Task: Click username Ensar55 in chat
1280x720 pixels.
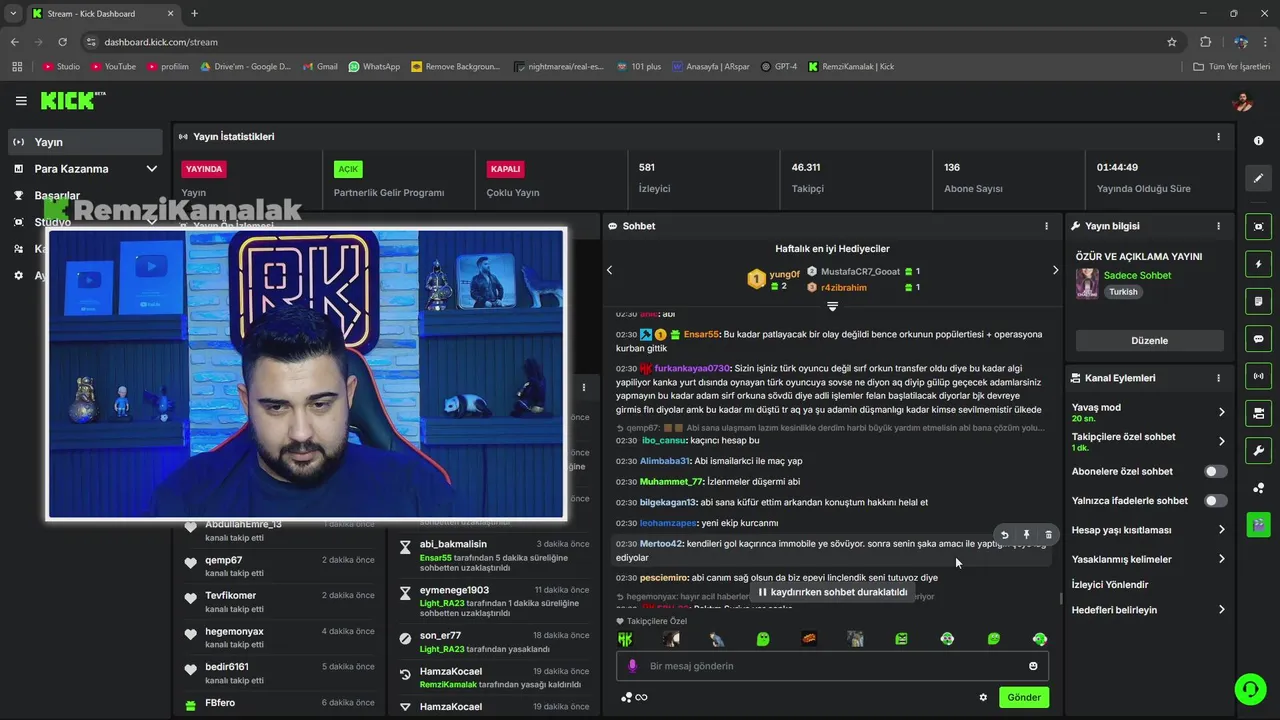Action: pyautogui.click(x=701, y=334)
